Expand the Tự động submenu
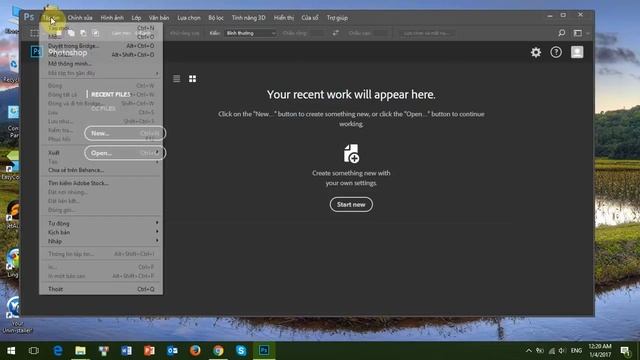This screenshot has width=640, height=360. point(102,223)
